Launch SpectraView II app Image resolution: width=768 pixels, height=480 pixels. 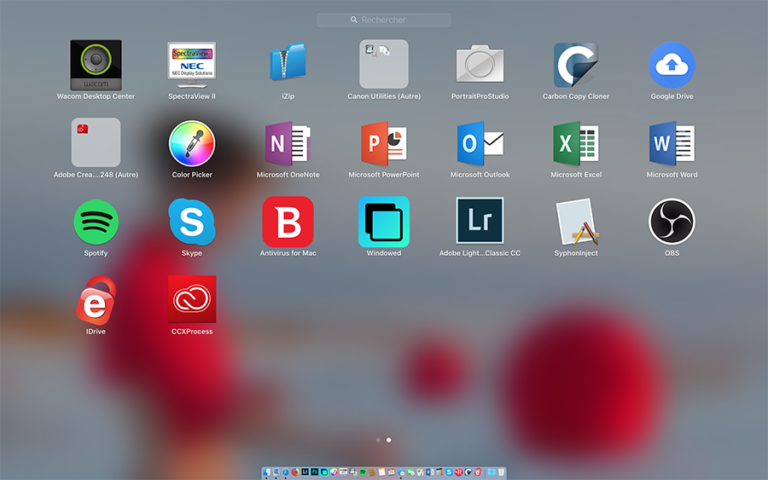[192, 65]
